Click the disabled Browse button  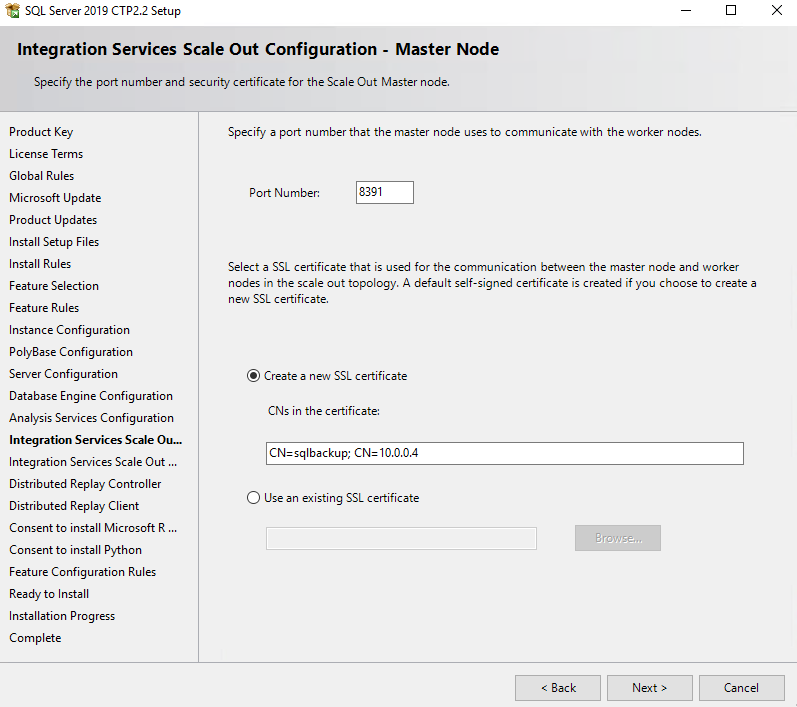click(618, 538)
